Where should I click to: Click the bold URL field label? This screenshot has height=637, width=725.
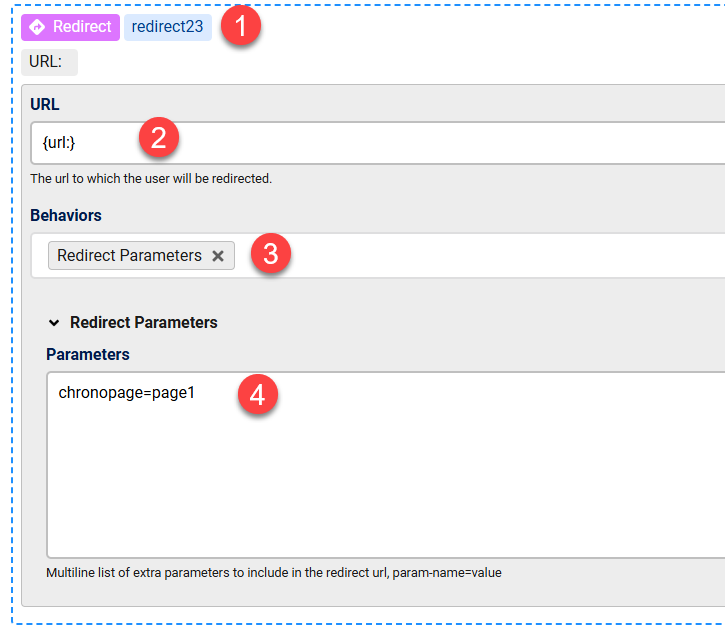(x=45, y=105)
